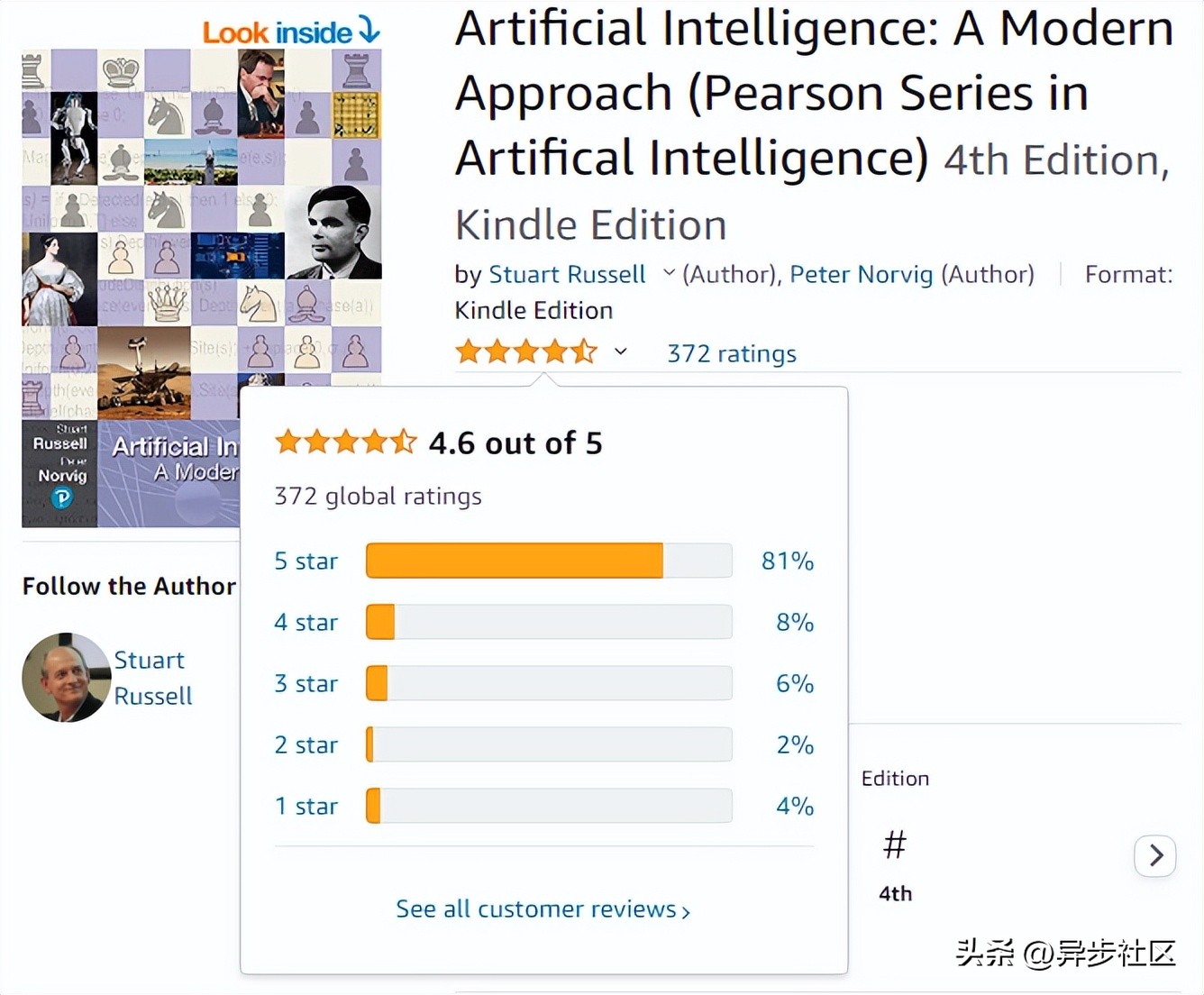Open Peter Norvig author page

click(x=861, y=274)
